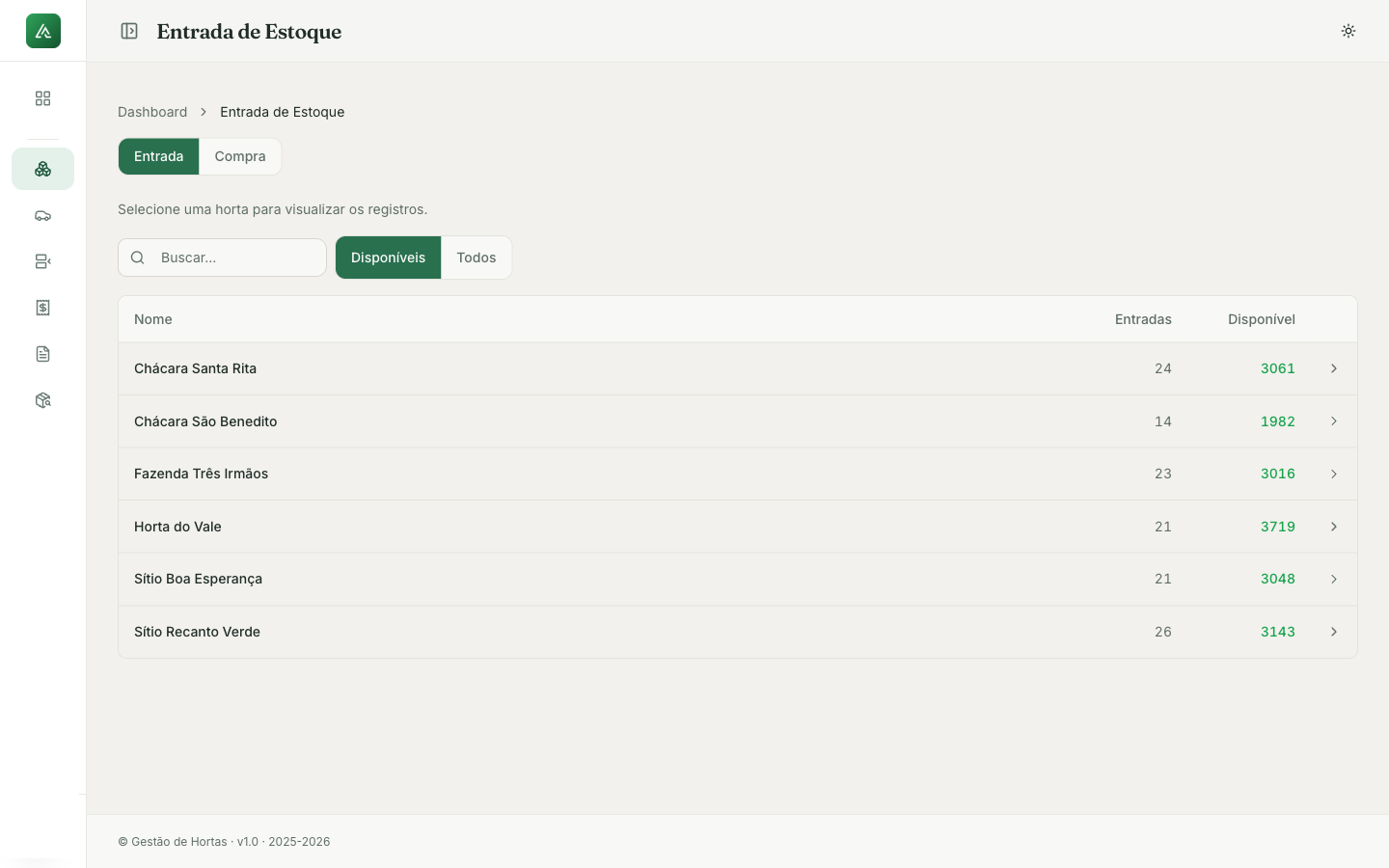Open the document report sidebar icon

click(42, 354)
